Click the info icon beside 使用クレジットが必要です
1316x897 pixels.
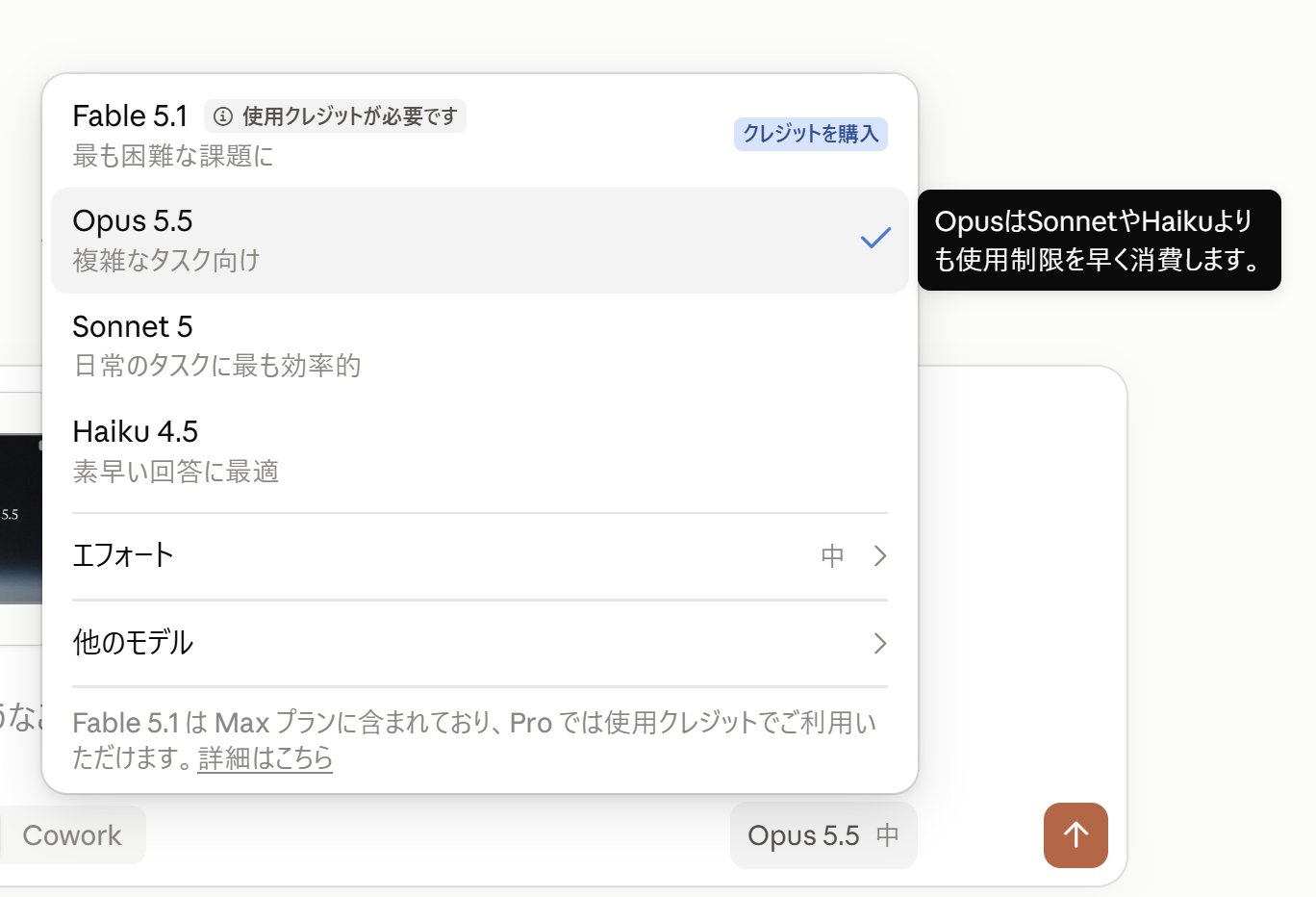223,116
